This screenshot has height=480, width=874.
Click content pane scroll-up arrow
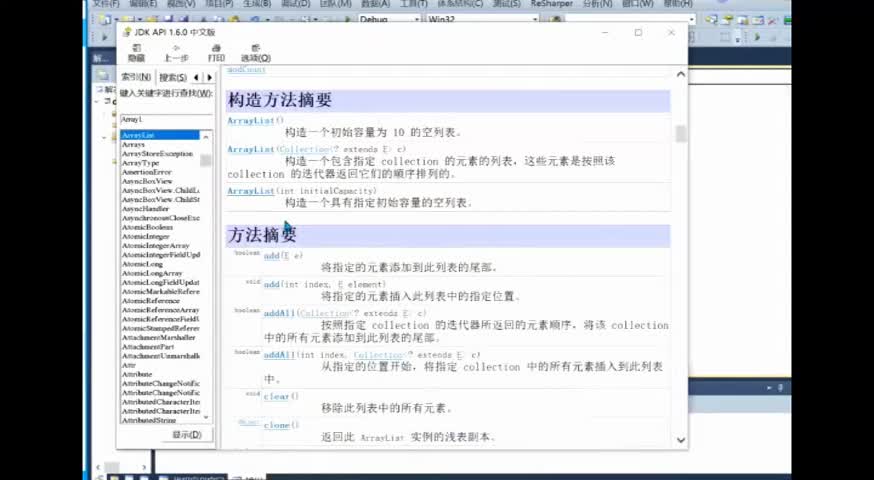681,74
